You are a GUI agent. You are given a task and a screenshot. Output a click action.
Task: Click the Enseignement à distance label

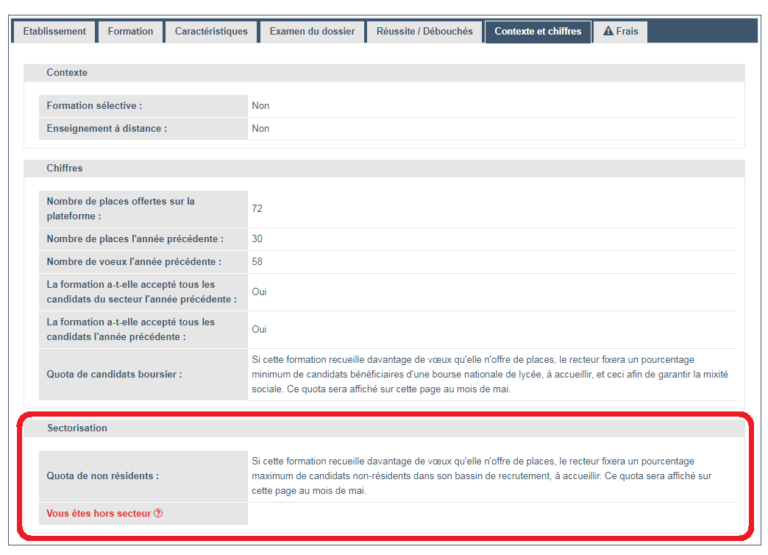pyautogui.click(x=106, y=128)
